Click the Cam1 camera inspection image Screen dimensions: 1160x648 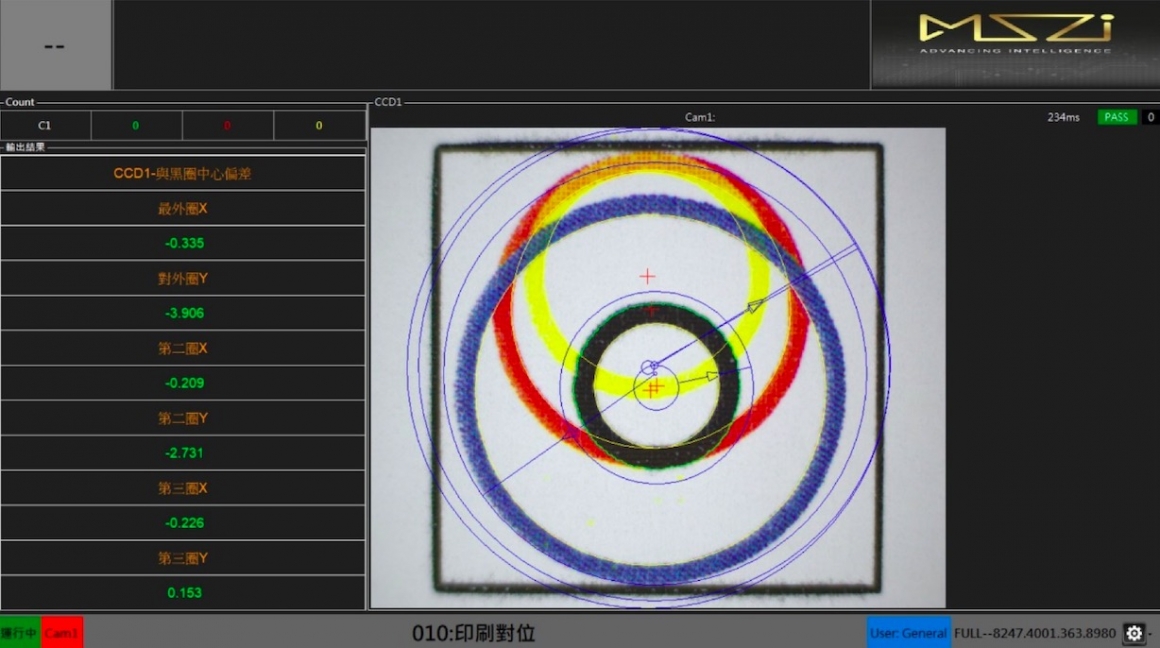(658, 368)
